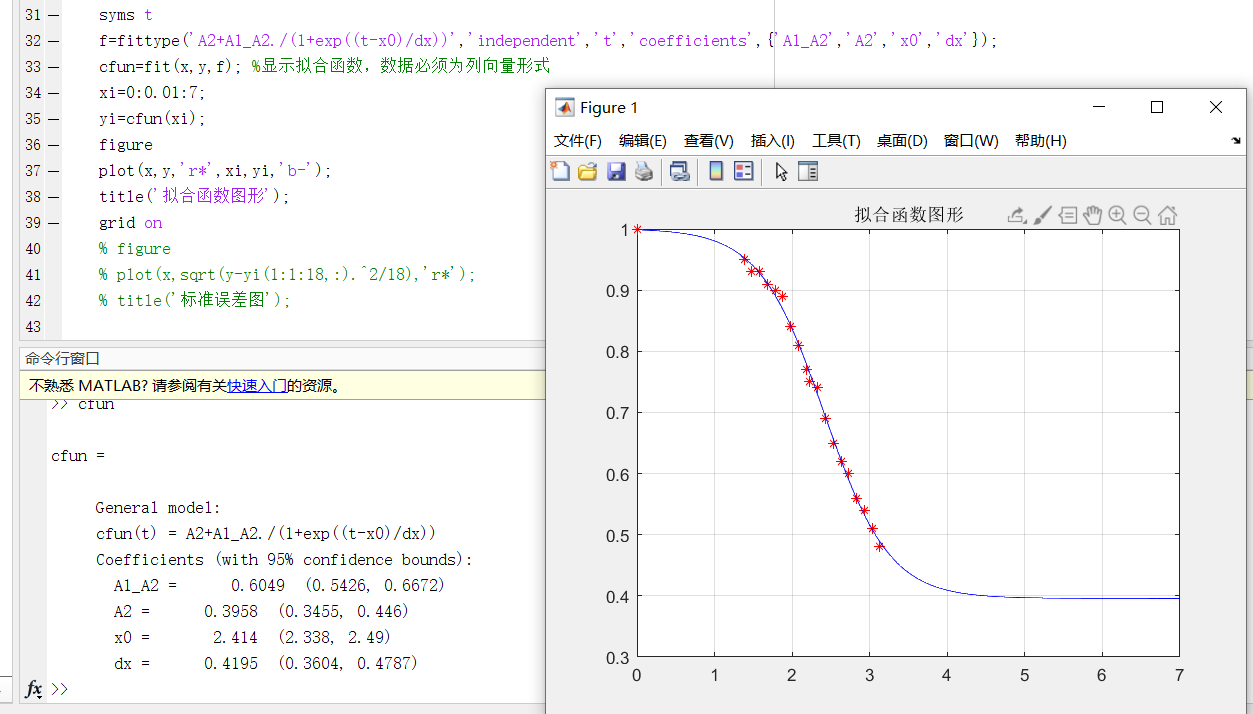Enable data tips on the axes toolbar
The width and height of the screenshot is (1253, 714).
[x=1067, y=215]
